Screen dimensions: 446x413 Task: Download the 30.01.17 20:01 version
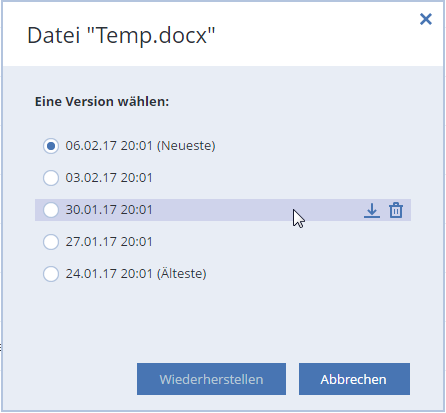click(x=372, y=210)
